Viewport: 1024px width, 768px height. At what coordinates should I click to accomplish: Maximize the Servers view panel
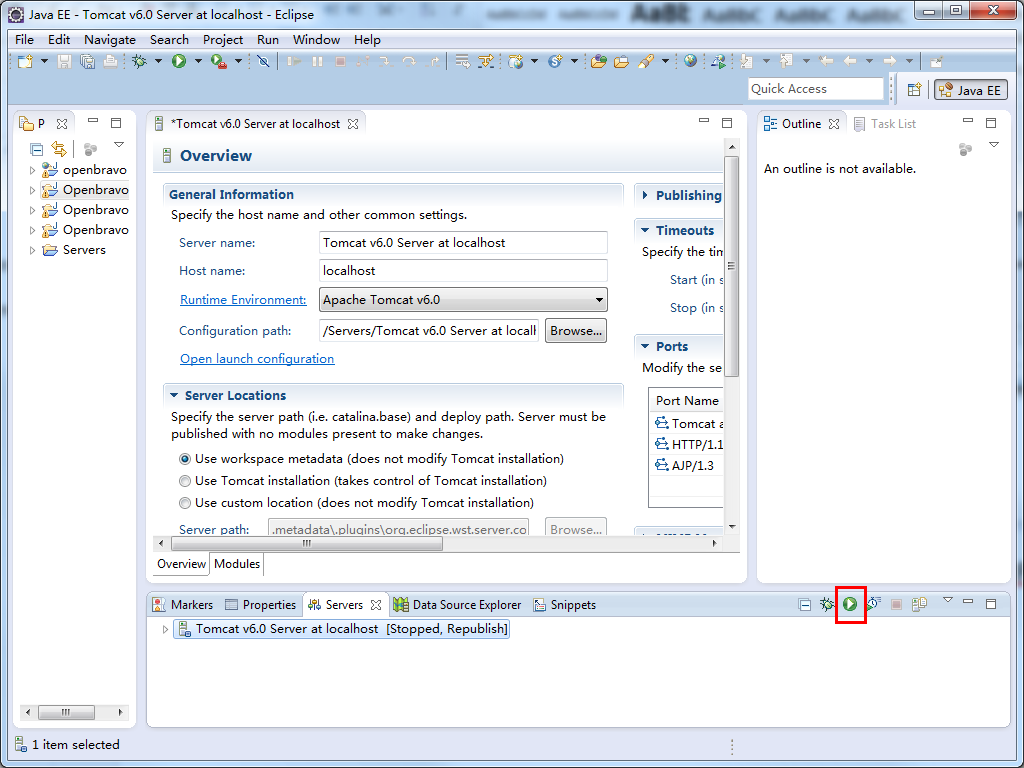(991, 604)
